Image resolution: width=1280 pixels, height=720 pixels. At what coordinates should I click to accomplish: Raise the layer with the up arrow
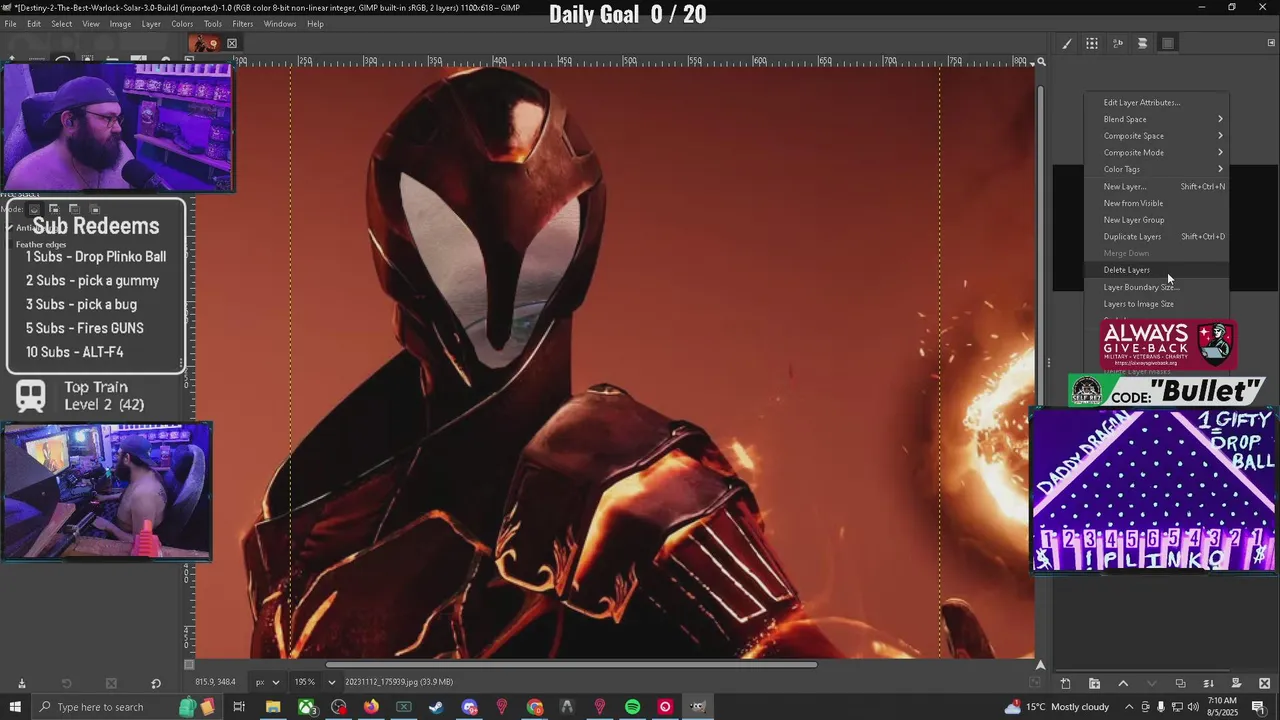(1123, 683)
